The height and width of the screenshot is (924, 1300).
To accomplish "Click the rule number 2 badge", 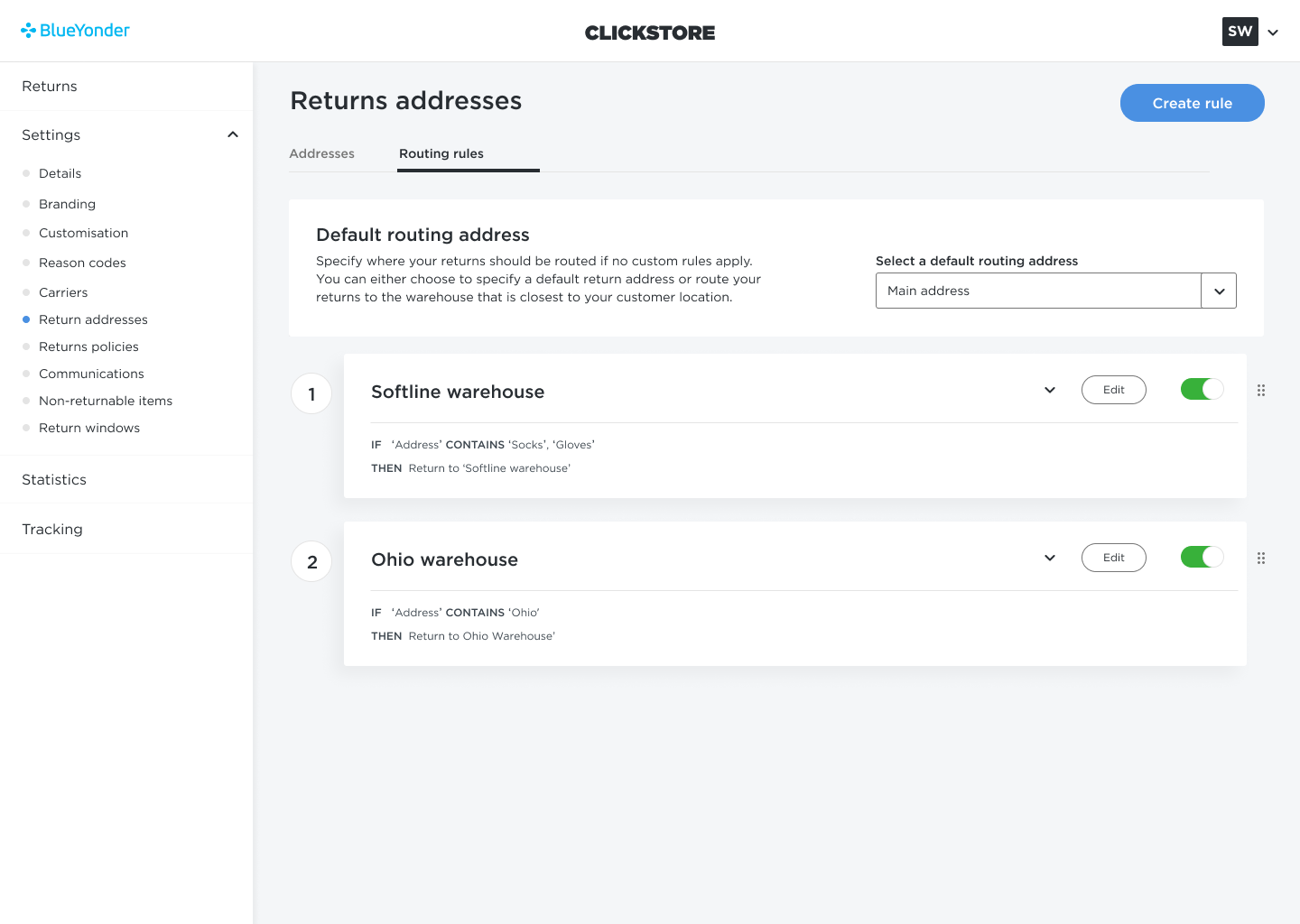I will [311, 561].
